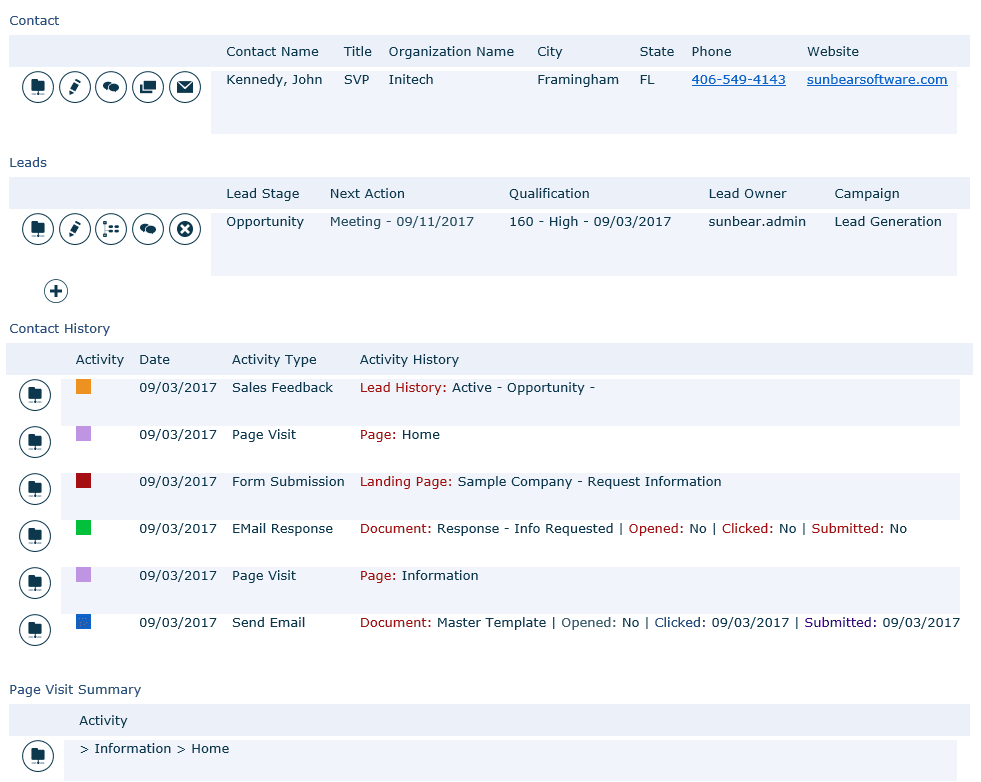
Task: Select the 'Kennedy, John' contact name cell
Action: [274, 79]
